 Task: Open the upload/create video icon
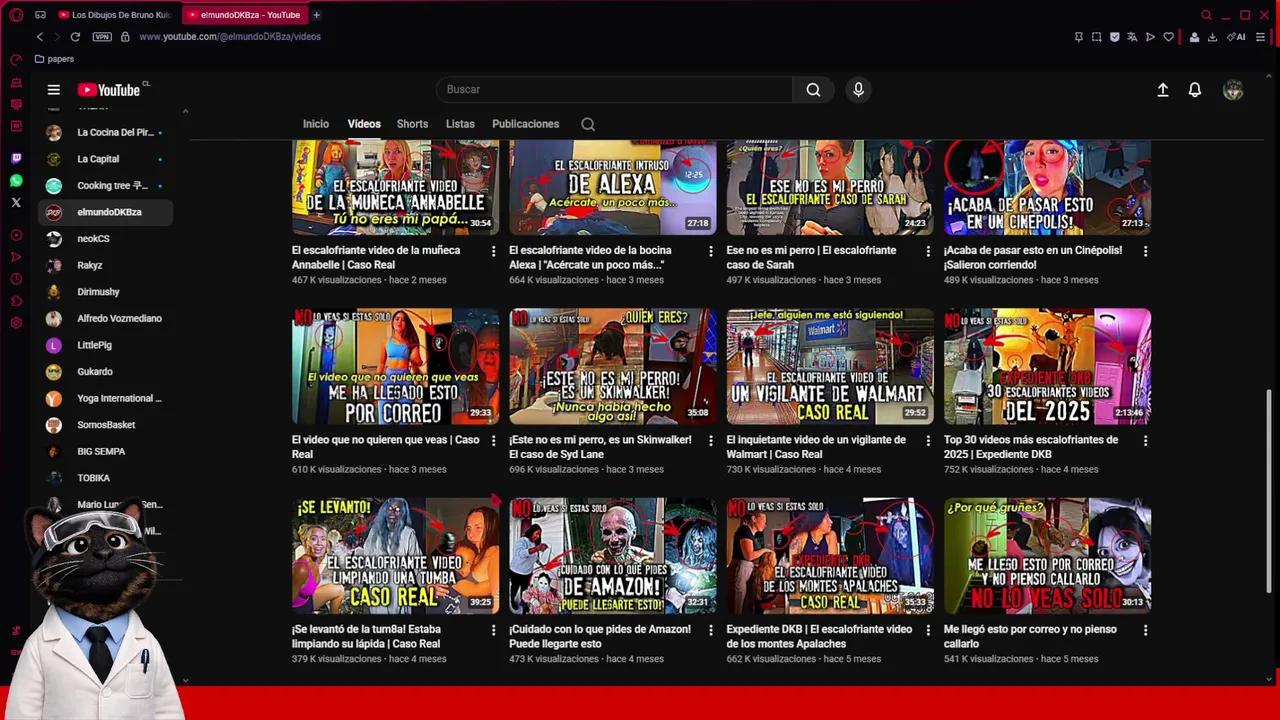pyautogui.click(x=1163, y=90)
